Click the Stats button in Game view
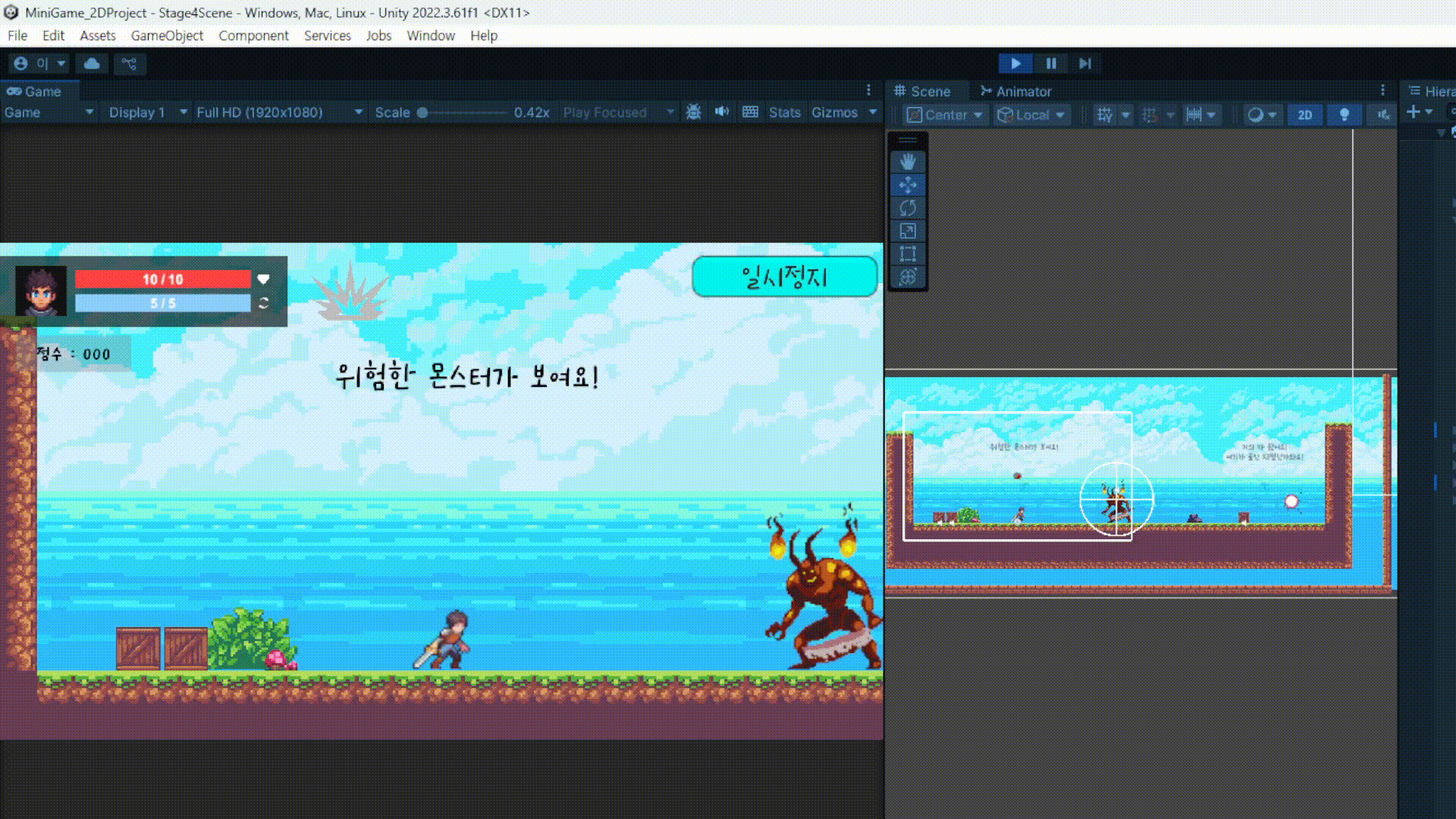1456x819 pixels. [784, 112]
